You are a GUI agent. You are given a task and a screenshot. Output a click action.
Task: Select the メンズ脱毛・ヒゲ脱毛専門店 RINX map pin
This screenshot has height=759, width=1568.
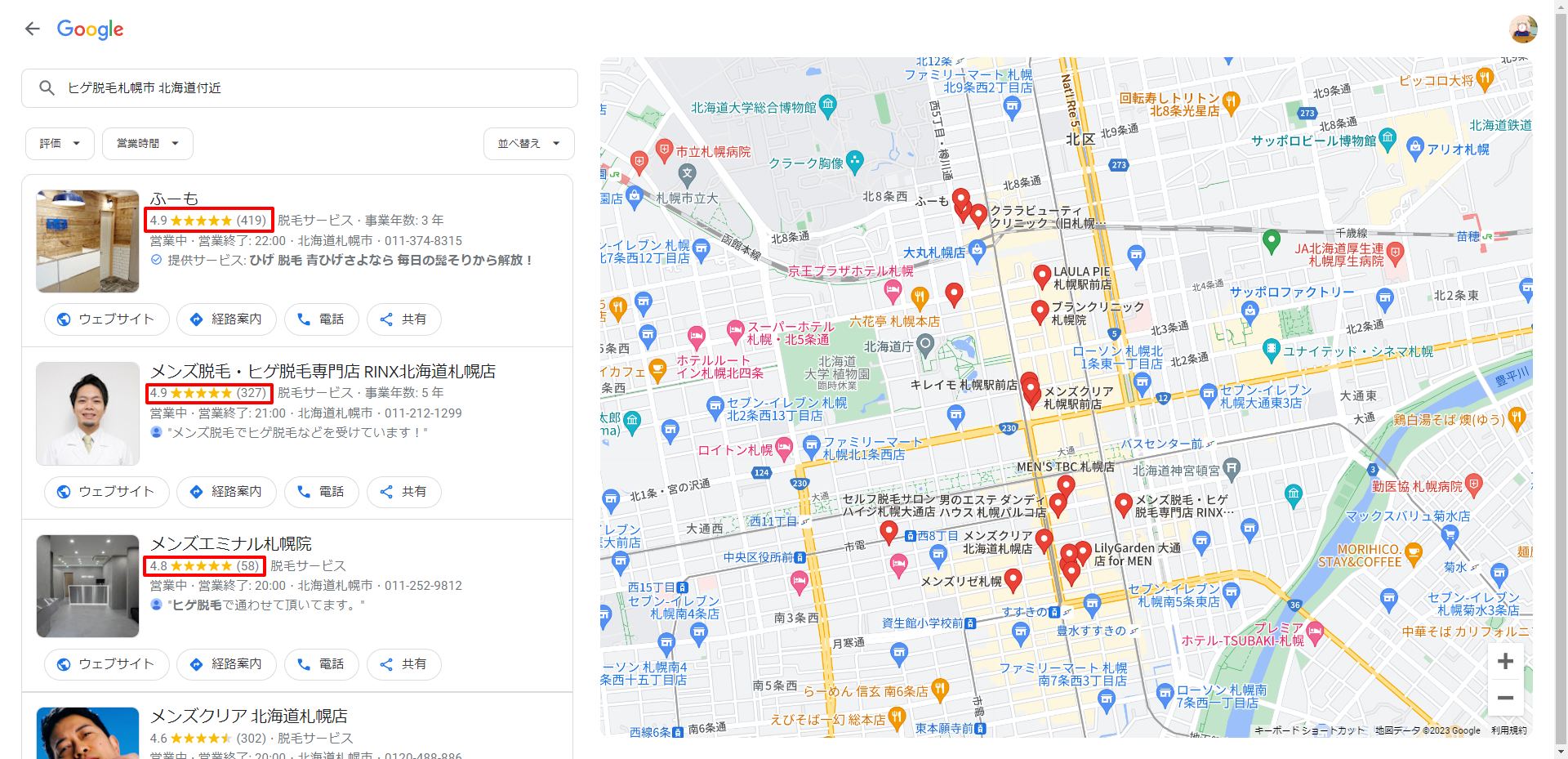1124,504
